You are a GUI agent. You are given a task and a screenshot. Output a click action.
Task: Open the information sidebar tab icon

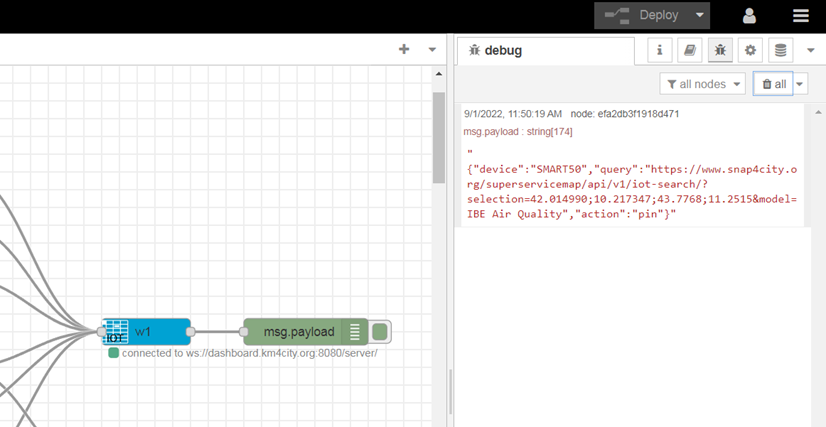point(660,50)
